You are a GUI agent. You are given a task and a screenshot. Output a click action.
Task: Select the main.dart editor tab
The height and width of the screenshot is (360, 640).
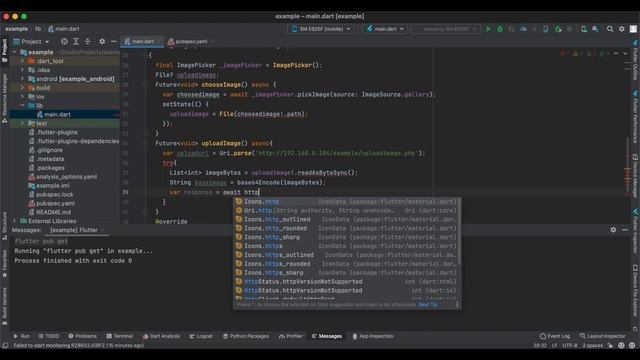pos(142,41)
